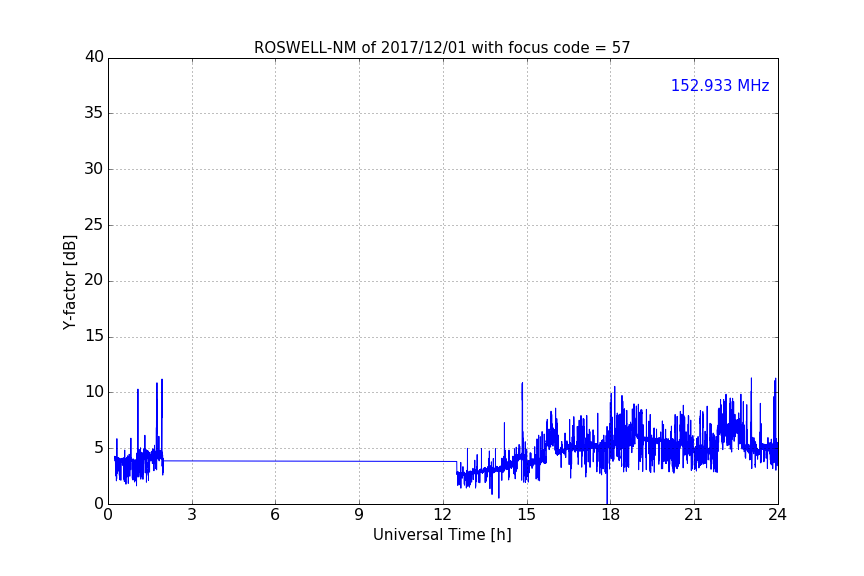Click the x-axis tick label '3'
Screen dimensions: 864x576
(192, 515)
